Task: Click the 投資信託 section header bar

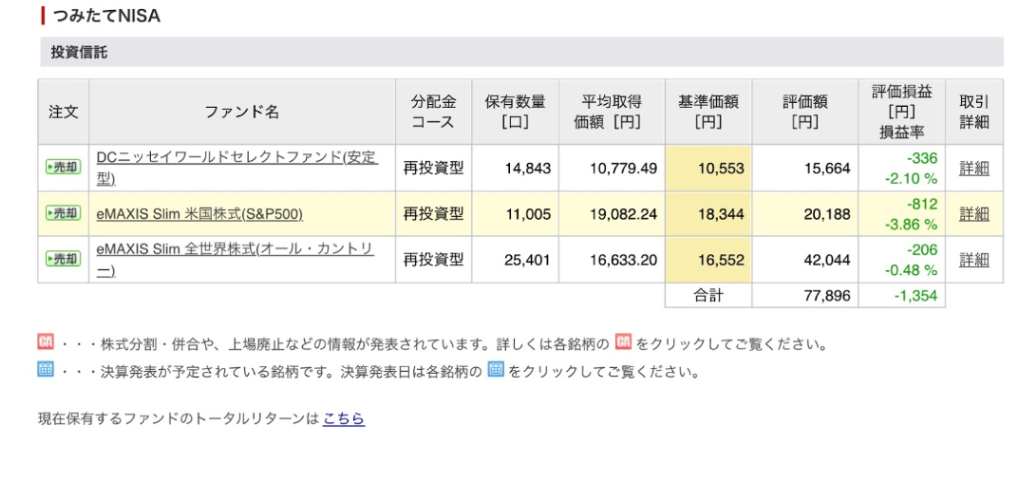Action: coord(520,52)
